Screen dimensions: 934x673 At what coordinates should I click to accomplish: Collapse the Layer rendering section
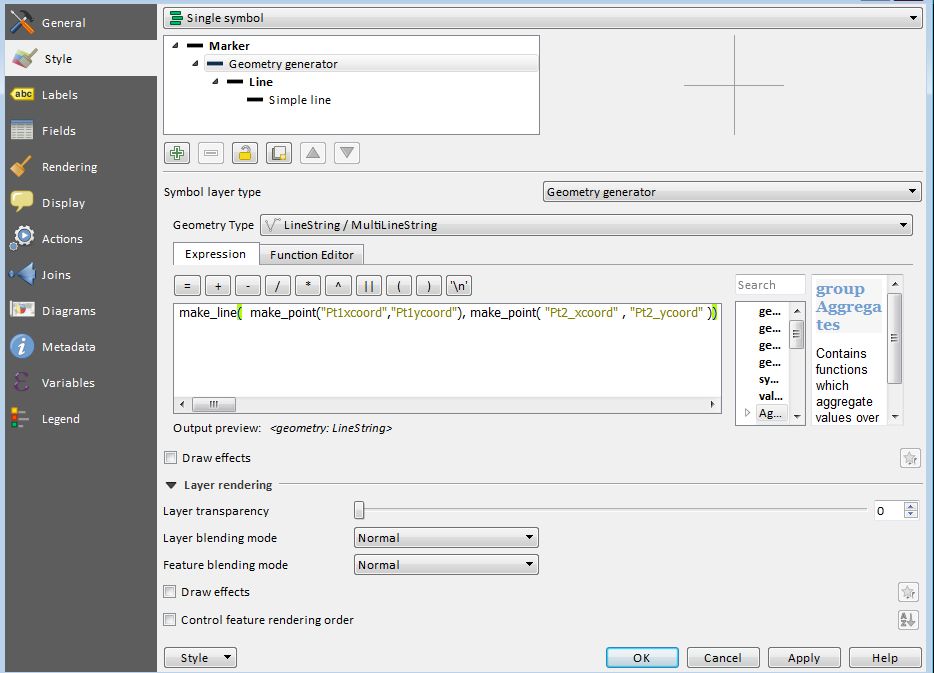[x=171, y=485]
